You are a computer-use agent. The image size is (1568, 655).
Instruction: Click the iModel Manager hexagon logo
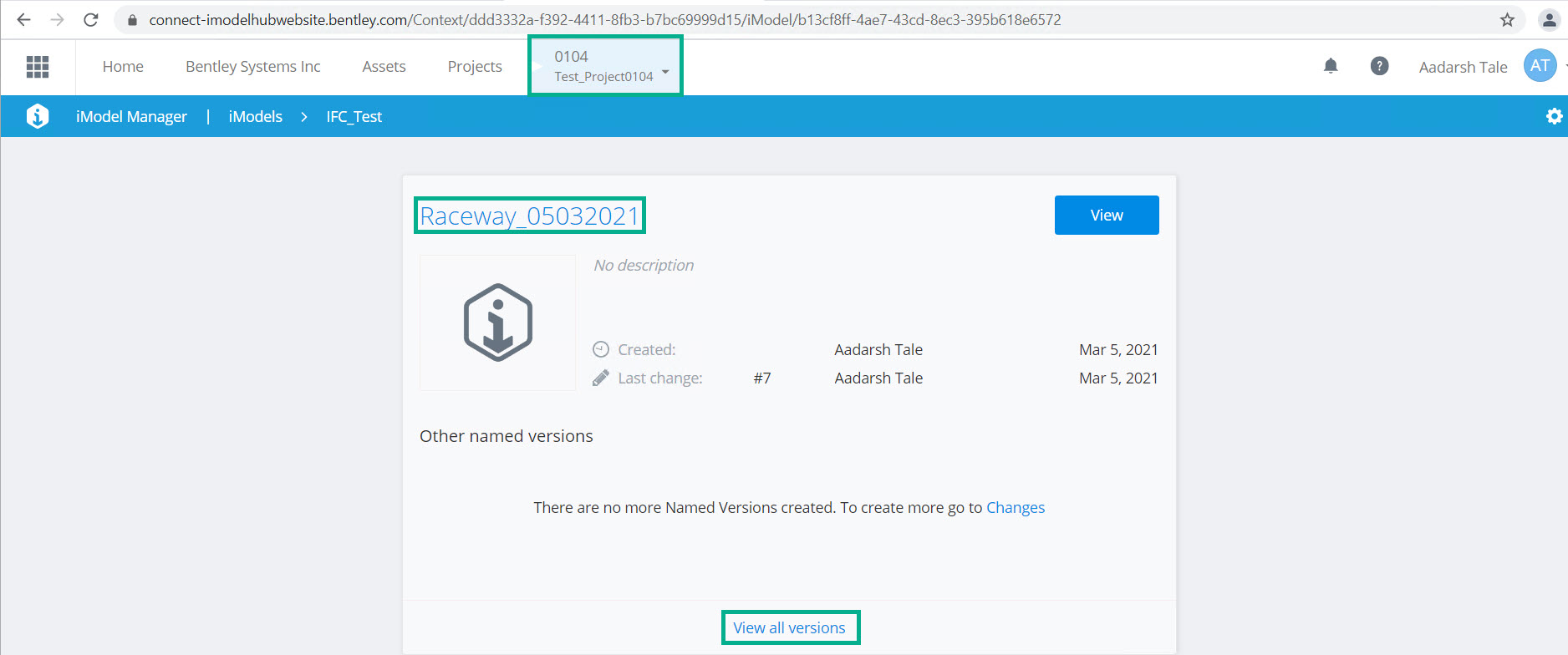[x=38, y=116]
